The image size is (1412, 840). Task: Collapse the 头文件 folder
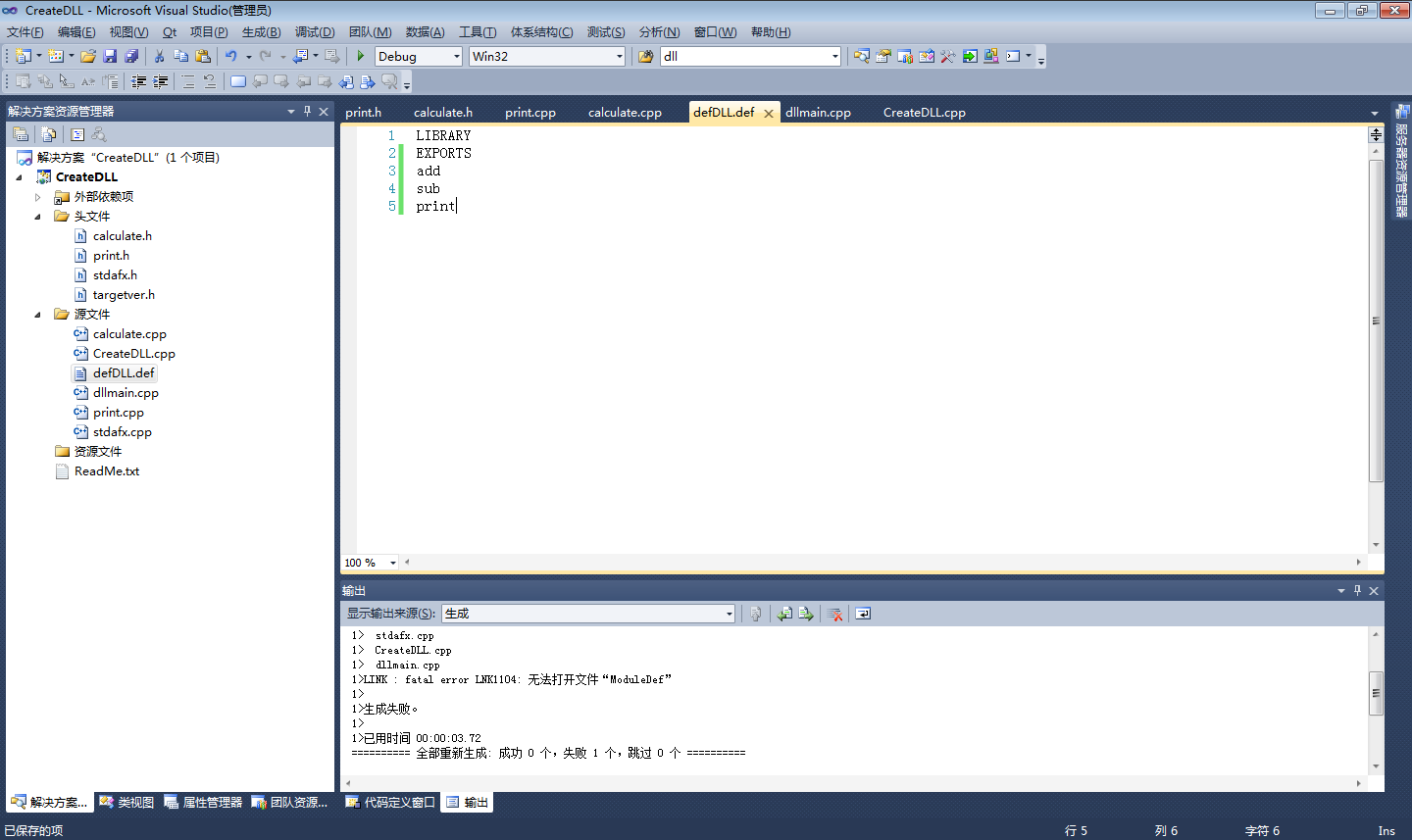click(38, 217)
